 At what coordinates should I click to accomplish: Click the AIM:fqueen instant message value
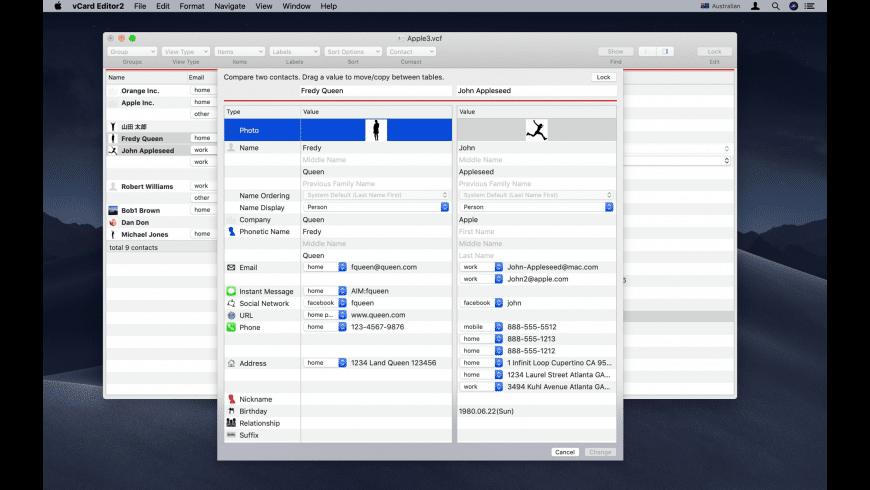pos(370,291)
